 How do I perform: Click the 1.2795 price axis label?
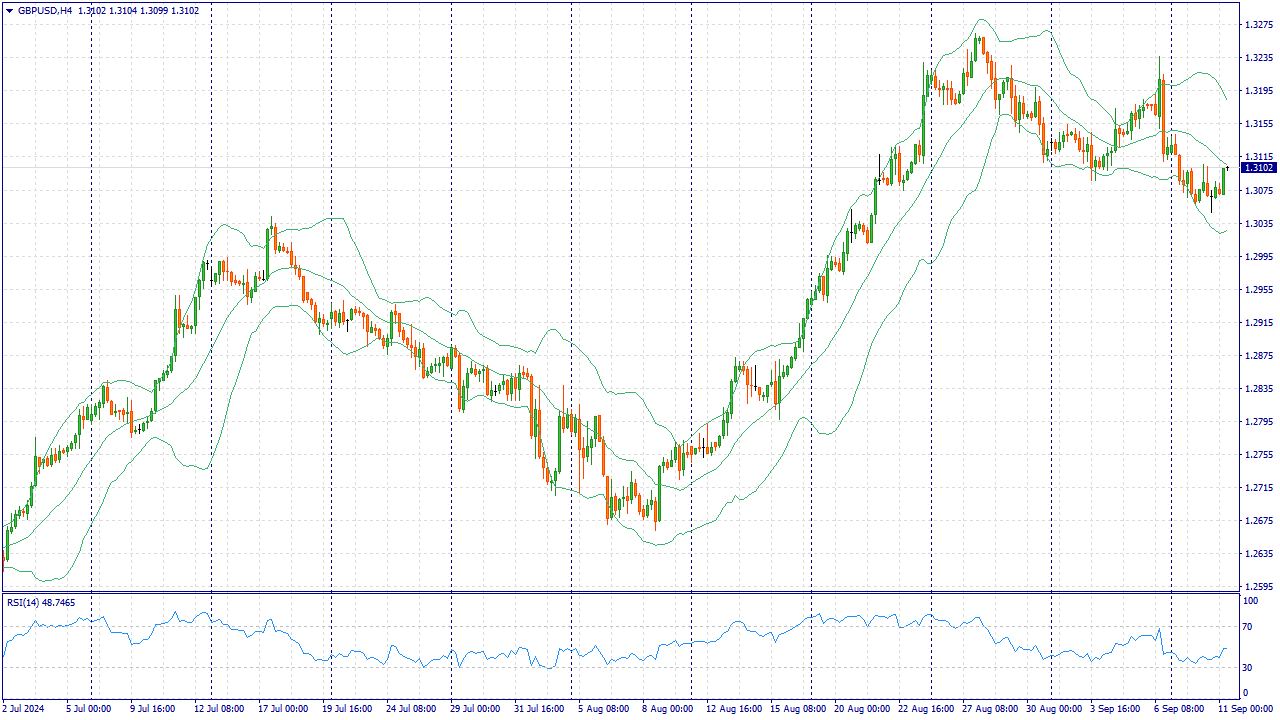coord(1257,421)
